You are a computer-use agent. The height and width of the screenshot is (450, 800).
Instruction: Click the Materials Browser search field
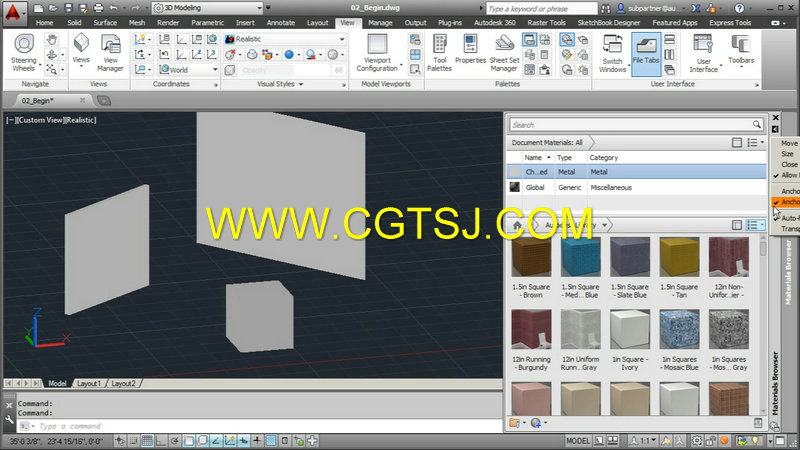click(632, 124)
